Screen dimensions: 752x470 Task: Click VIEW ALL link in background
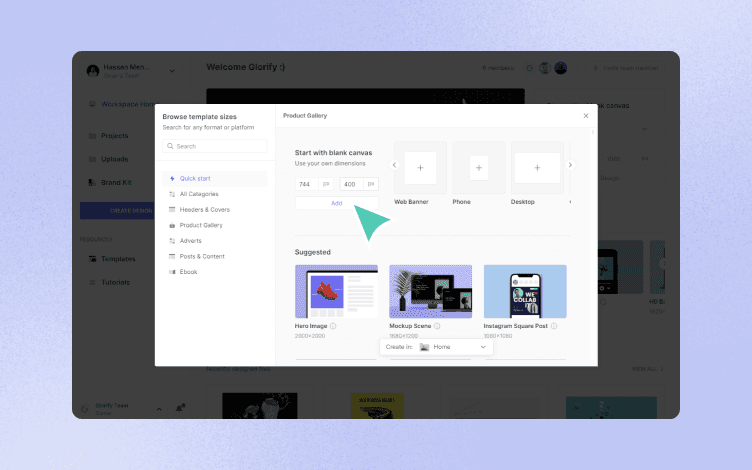647,369
